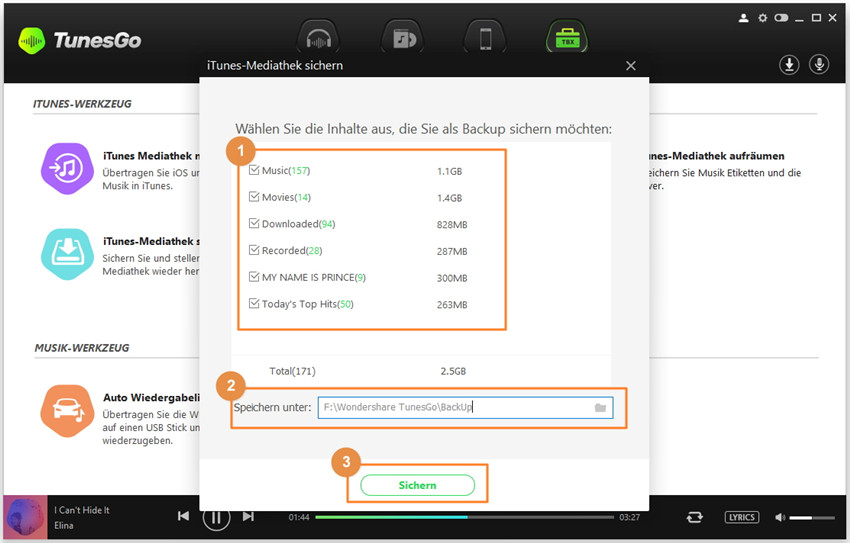The height and width of the screenshot is (543, 850).
Task: Switch to the iTunes library tab
Action: tap(402, 38)
